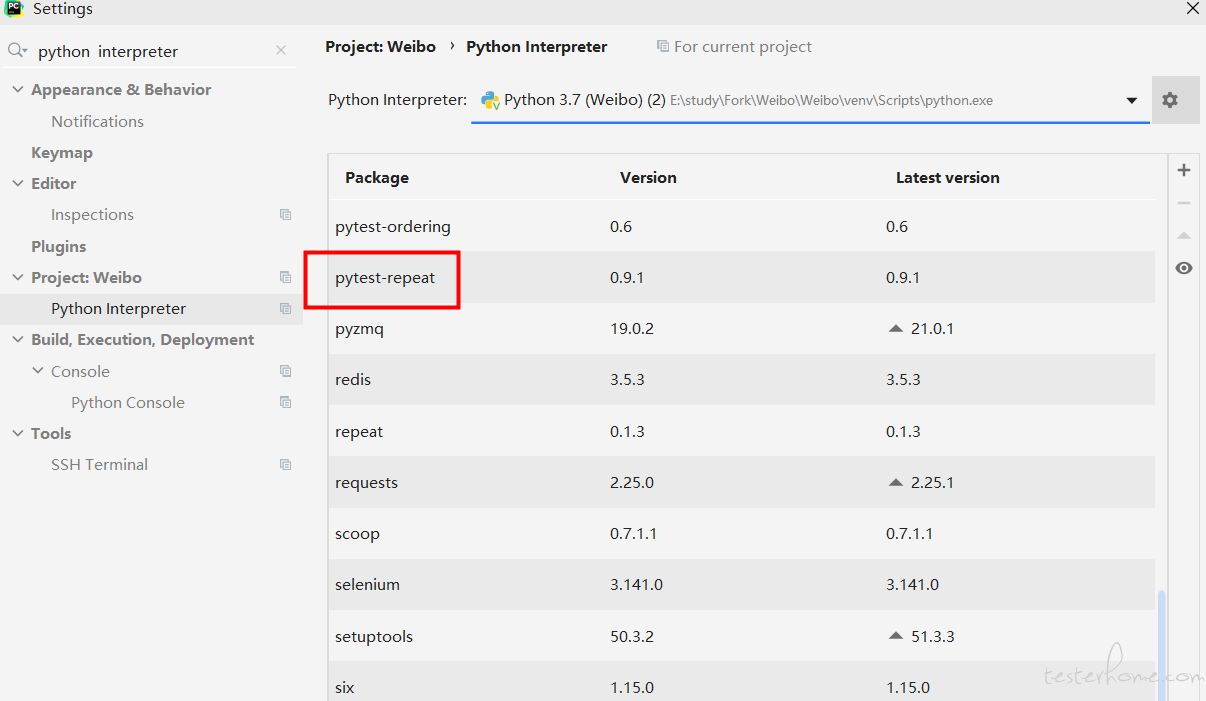Click project-level icon beside Python Interpreter
1206x701 pixels.
coord(286,309)
